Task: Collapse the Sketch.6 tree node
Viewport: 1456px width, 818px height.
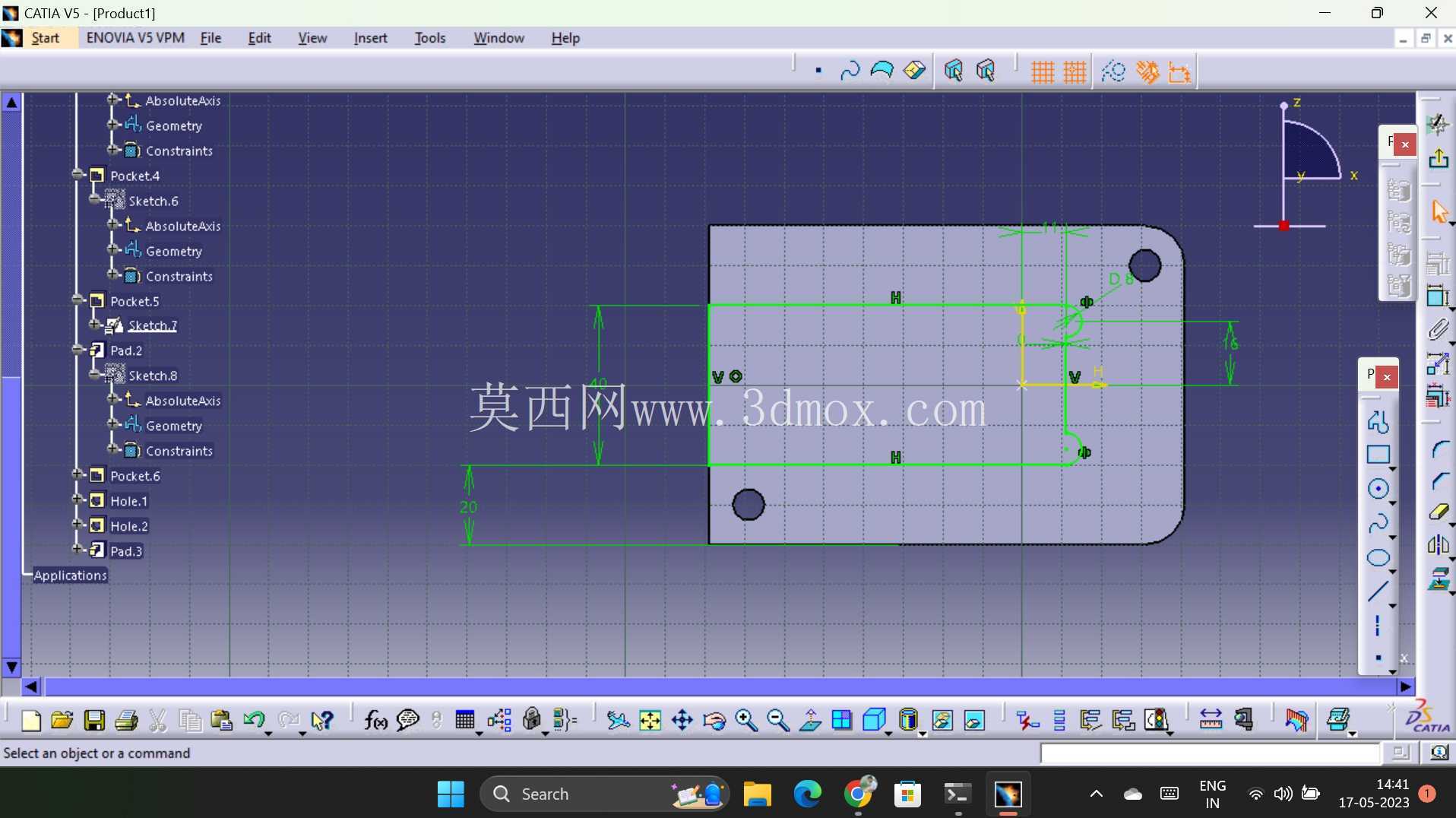Action: (95, 199)
